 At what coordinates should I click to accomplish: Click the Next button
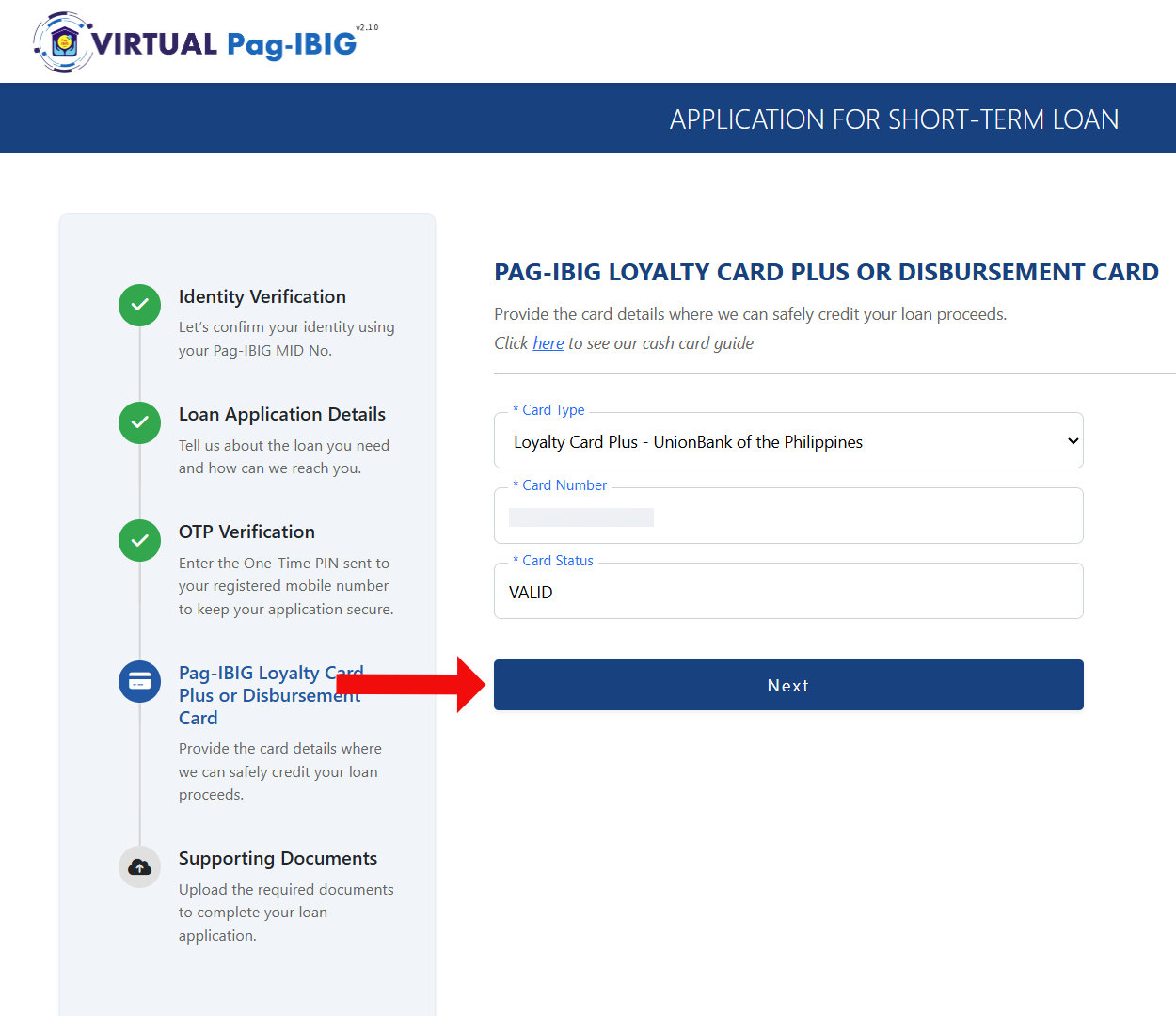(788, 685)
